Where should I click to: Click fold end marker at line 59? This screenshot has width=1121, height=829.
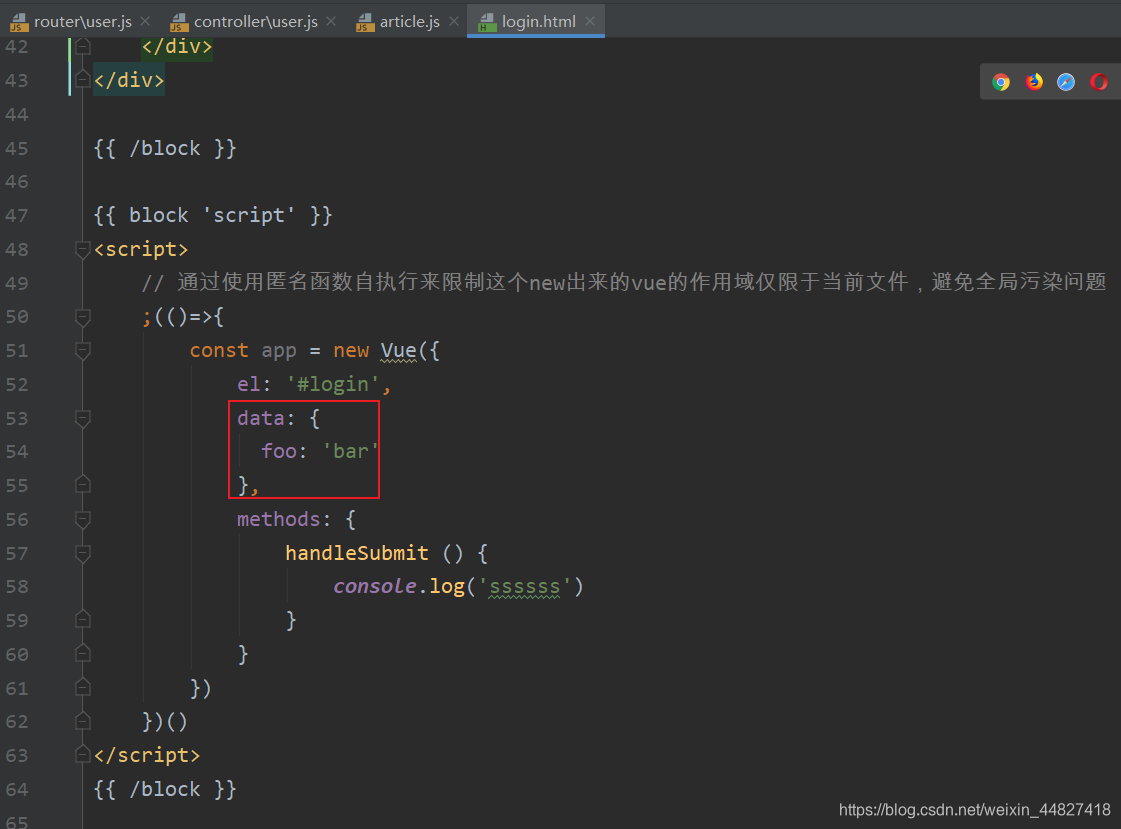coord(83,619)
